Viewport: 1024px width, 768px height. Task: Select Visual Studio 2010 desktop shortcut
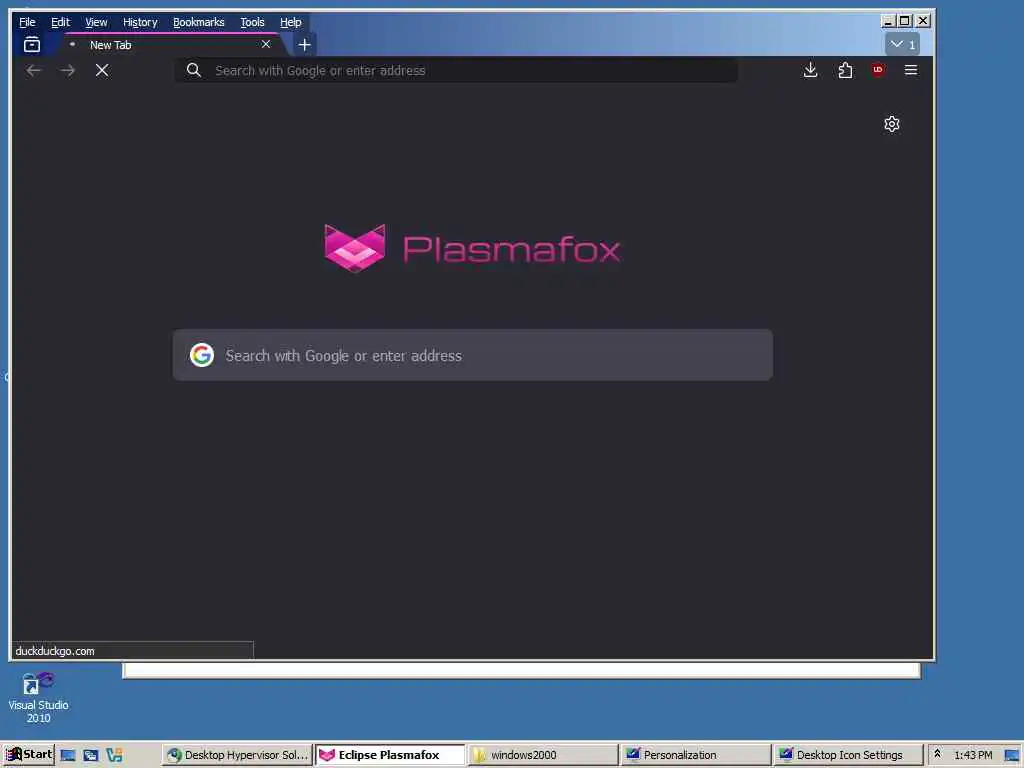(x=38, y=697)
